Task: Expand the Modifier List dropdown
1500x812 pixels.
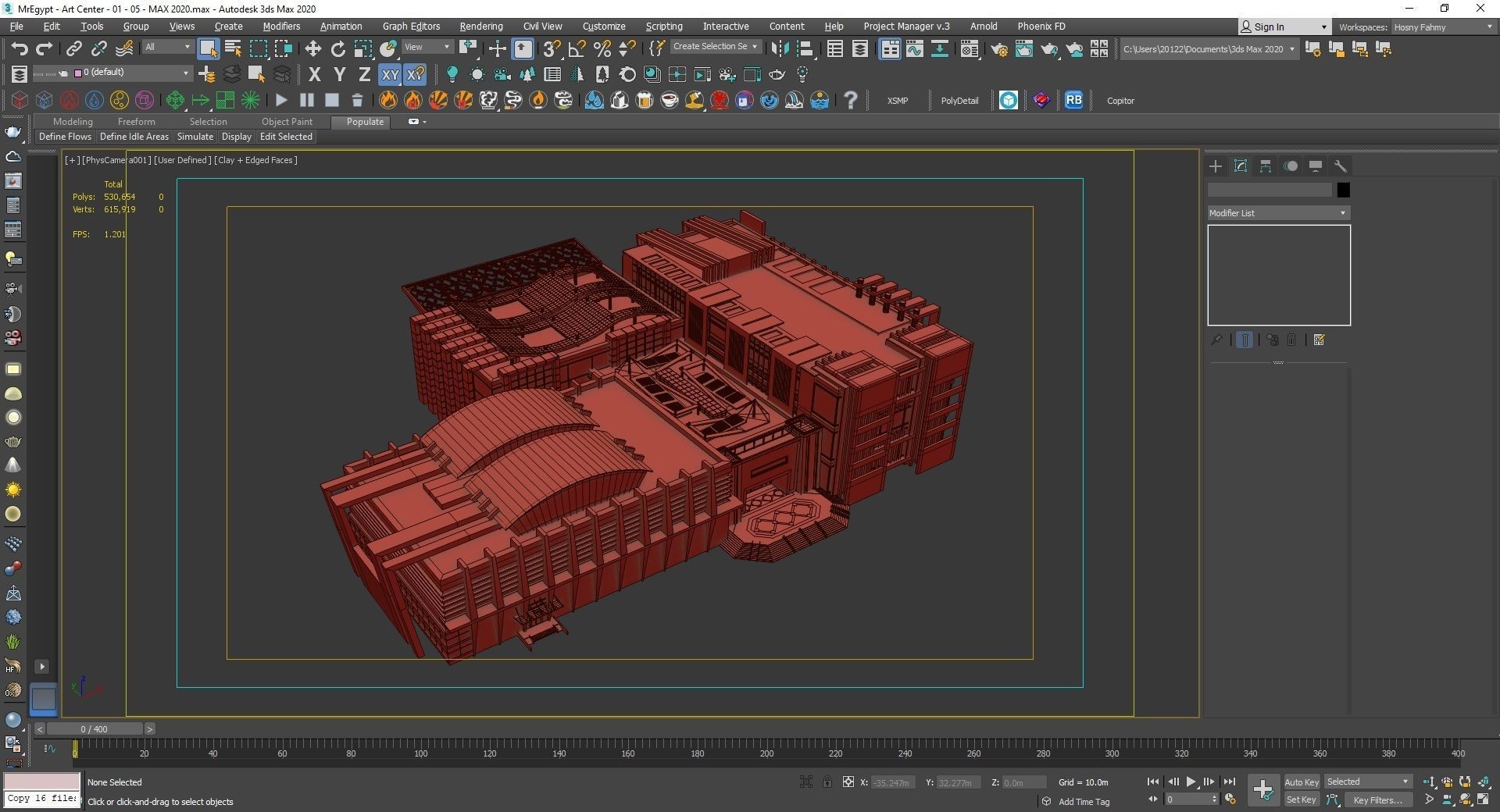Action: 1278,213
